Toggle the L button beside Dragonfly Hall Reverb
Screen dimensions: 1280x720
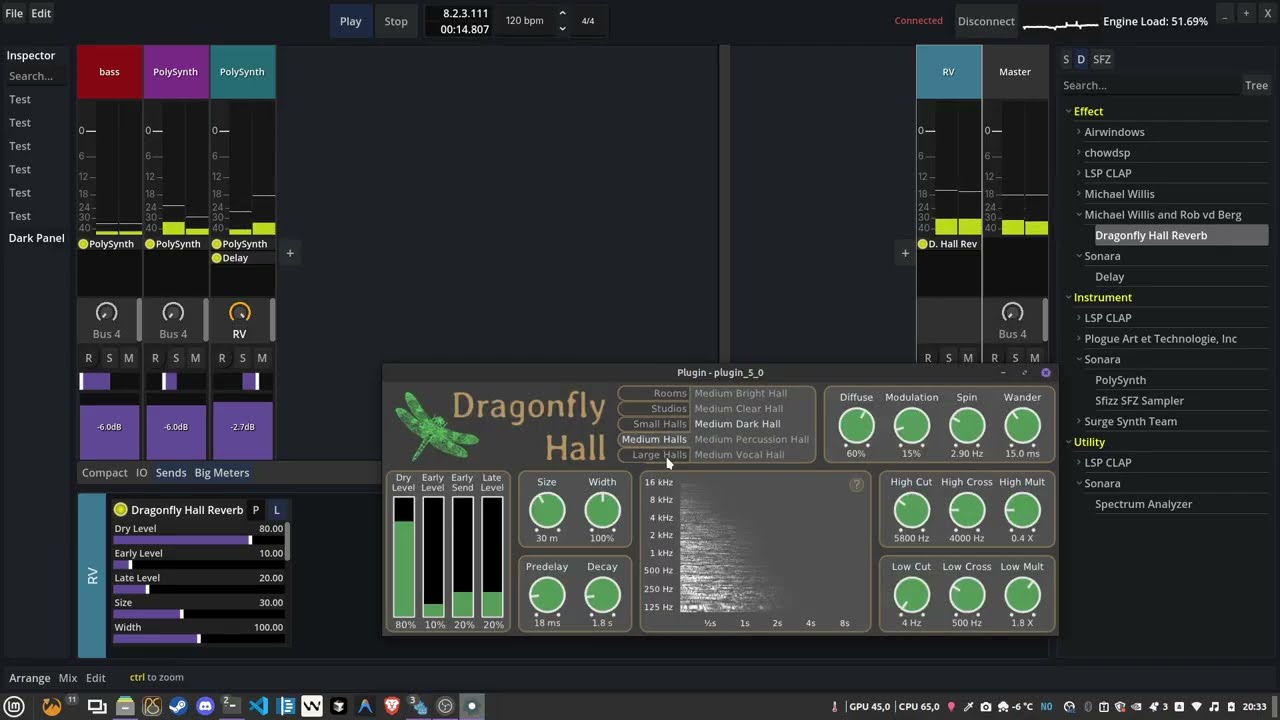[x=277, y=510]
